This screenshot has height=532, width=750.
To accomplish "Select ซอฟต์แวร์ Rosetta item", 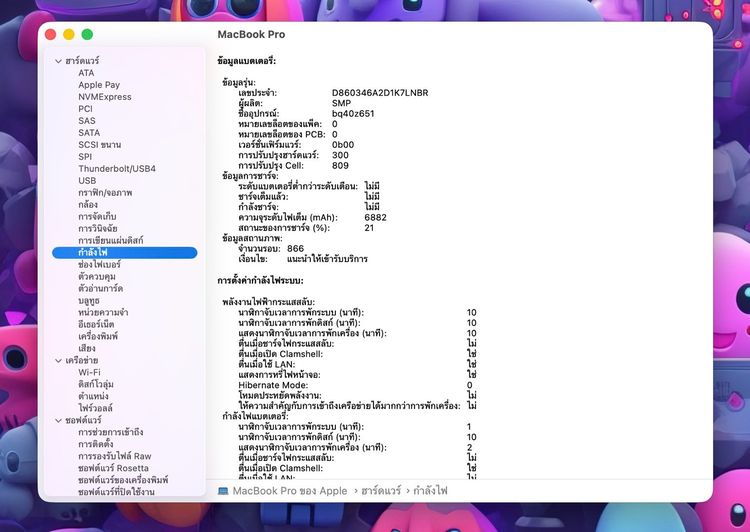I will [x=113, y=468].
